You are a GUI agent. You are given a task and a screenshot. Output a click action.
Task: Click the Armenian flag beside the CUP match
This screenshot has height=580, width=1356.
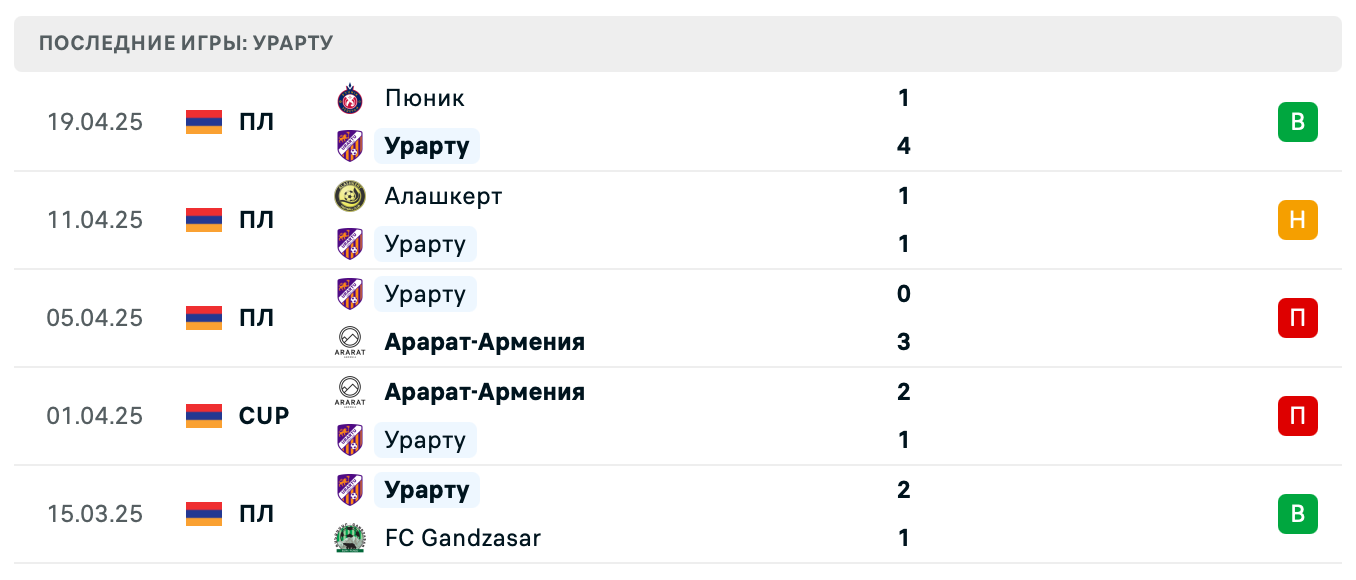203,416
